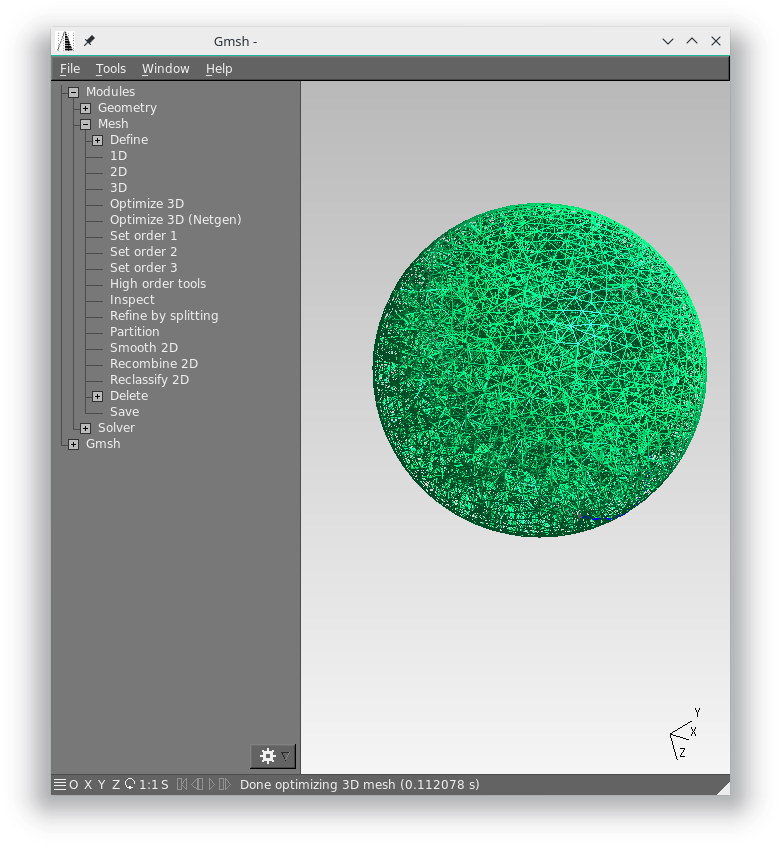Generate 1D mesh
This screenshot has height=845, width=780.
tap(119, 156)
